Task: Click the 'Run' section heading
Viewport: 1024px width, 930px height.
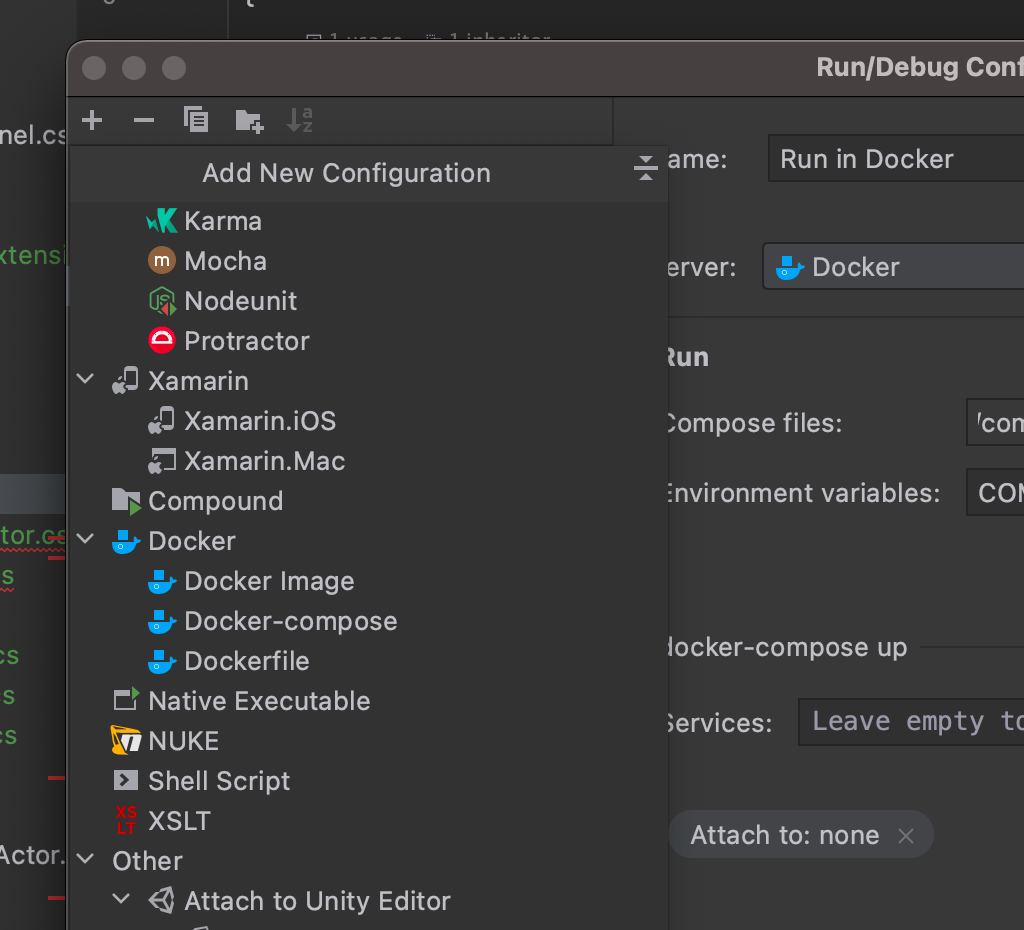Action: click(x=687, y=357)
